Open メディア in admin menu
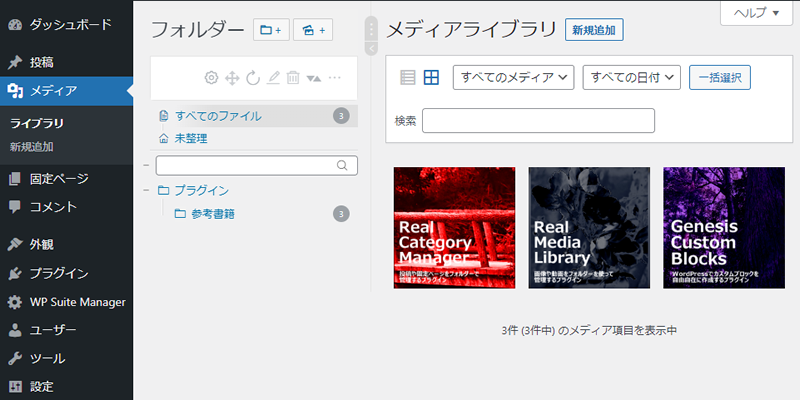Image resolution: width=800 pixels, height=400 pixels. (66, 91)
